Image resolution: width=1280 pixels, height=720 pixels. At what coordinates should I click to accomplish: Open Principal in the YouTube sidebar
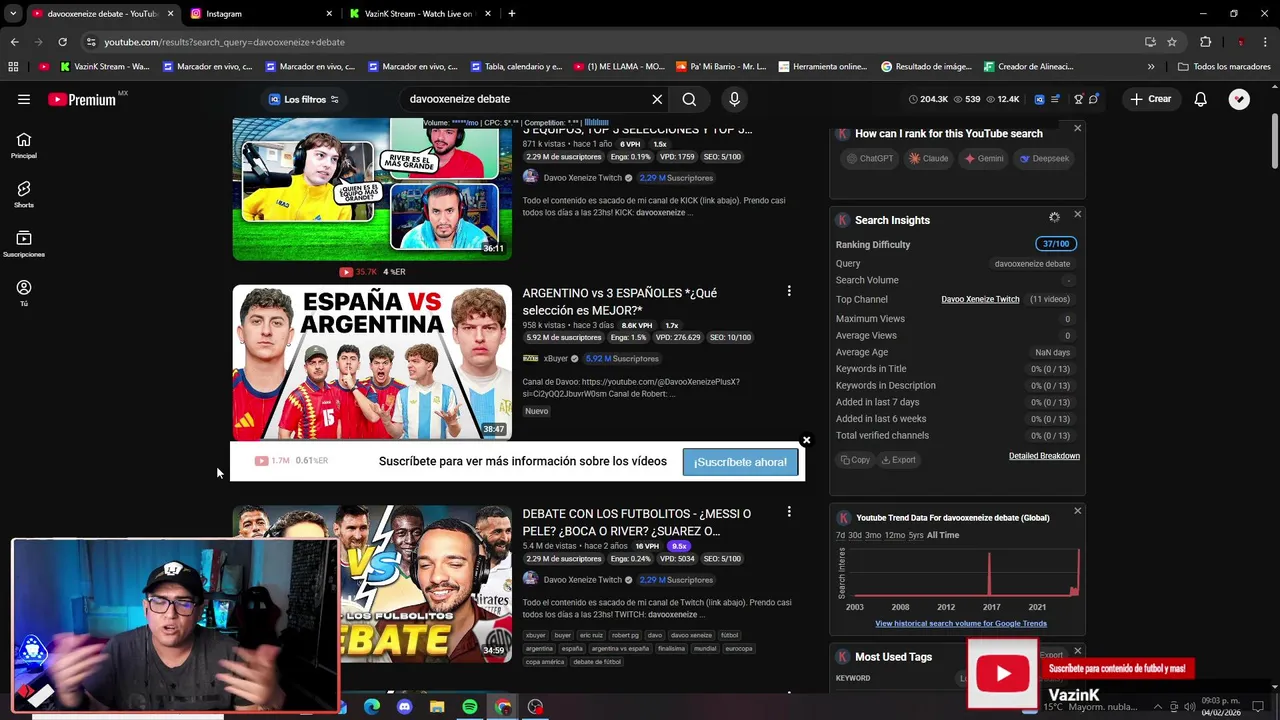pos(24,146)
